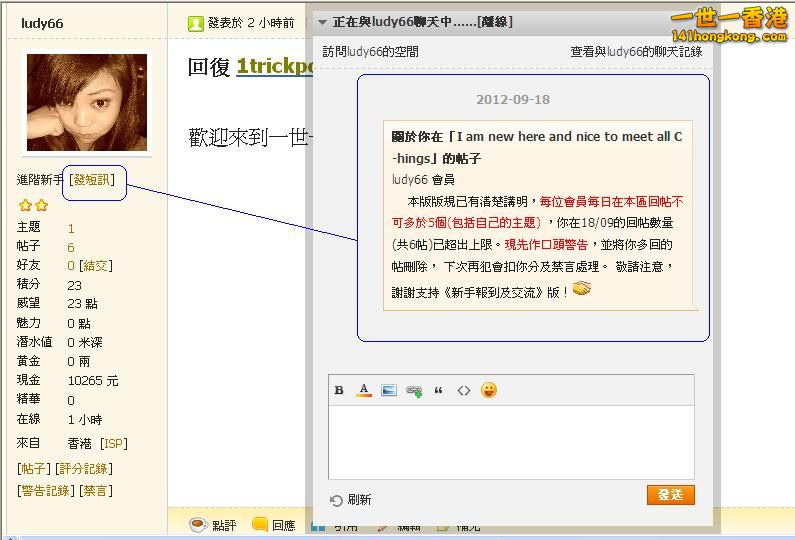Click the 回應 reply bubble icon

(x=260, y=524)
